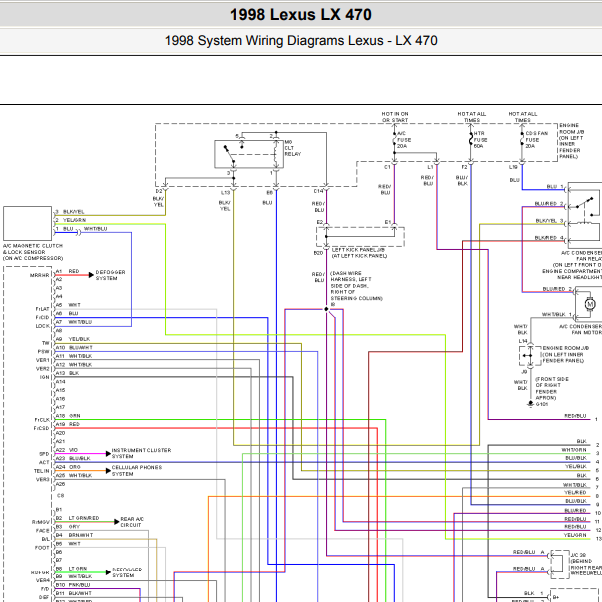Viewport: 602px width, 602px height.
Task: Click the G101 ground label
Action: pyautogui.click(x=542, y=404)
